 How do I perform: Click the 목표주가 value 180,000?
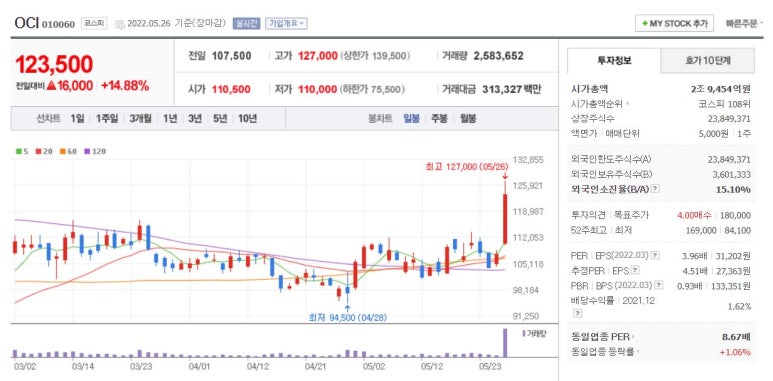tap(736, 215)
